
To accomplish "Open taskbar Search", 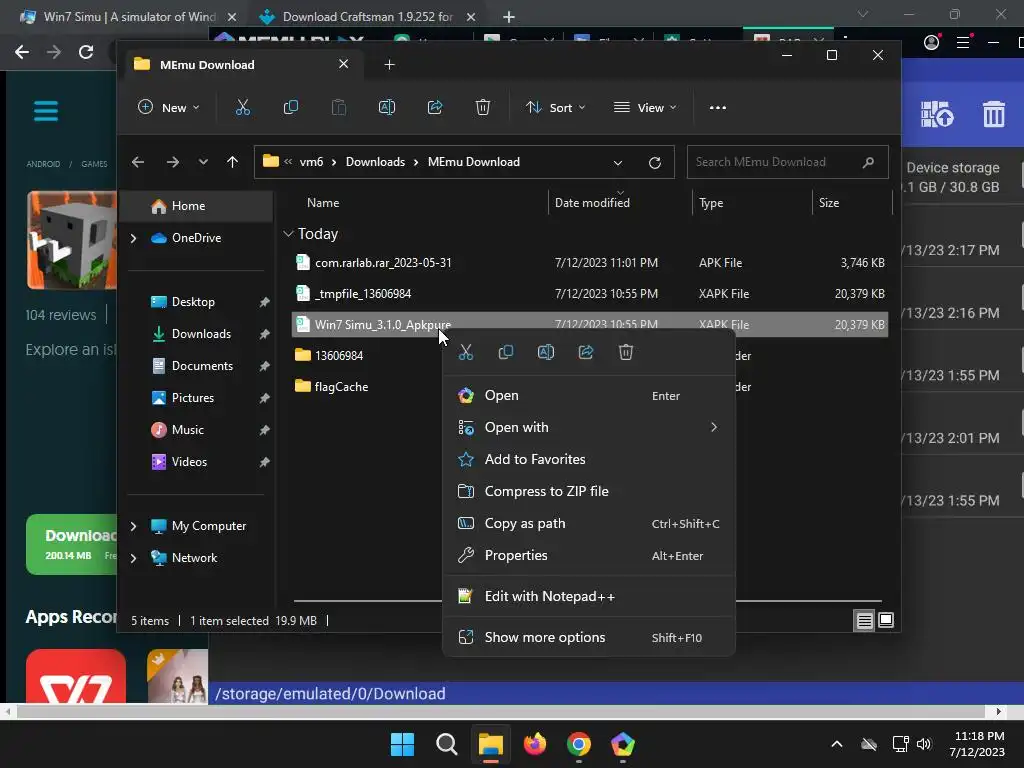I will pos(447,744).
